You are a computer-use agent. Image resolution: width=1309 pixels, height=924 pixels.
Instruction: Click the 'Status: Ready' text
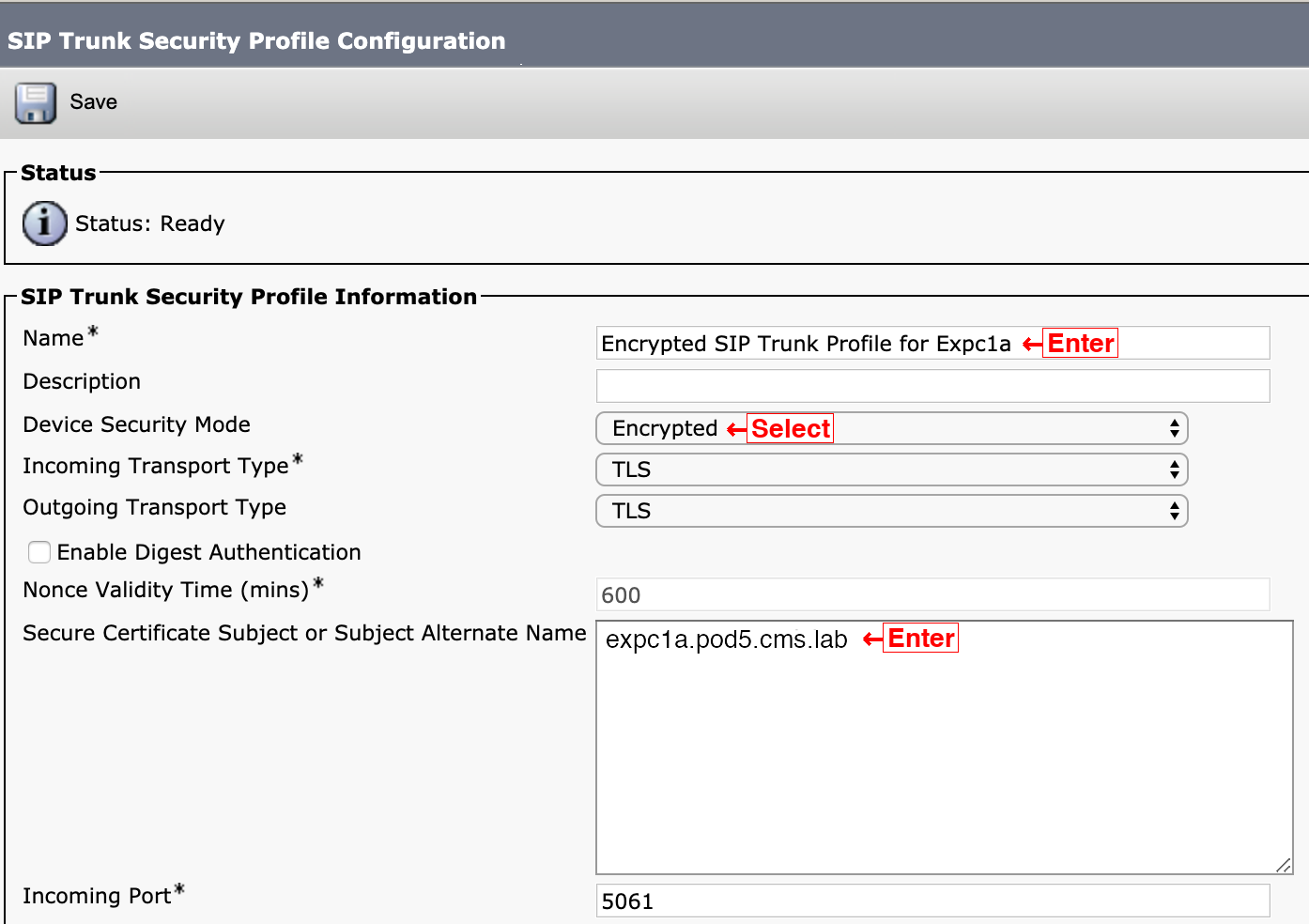(x=150, y=223)
